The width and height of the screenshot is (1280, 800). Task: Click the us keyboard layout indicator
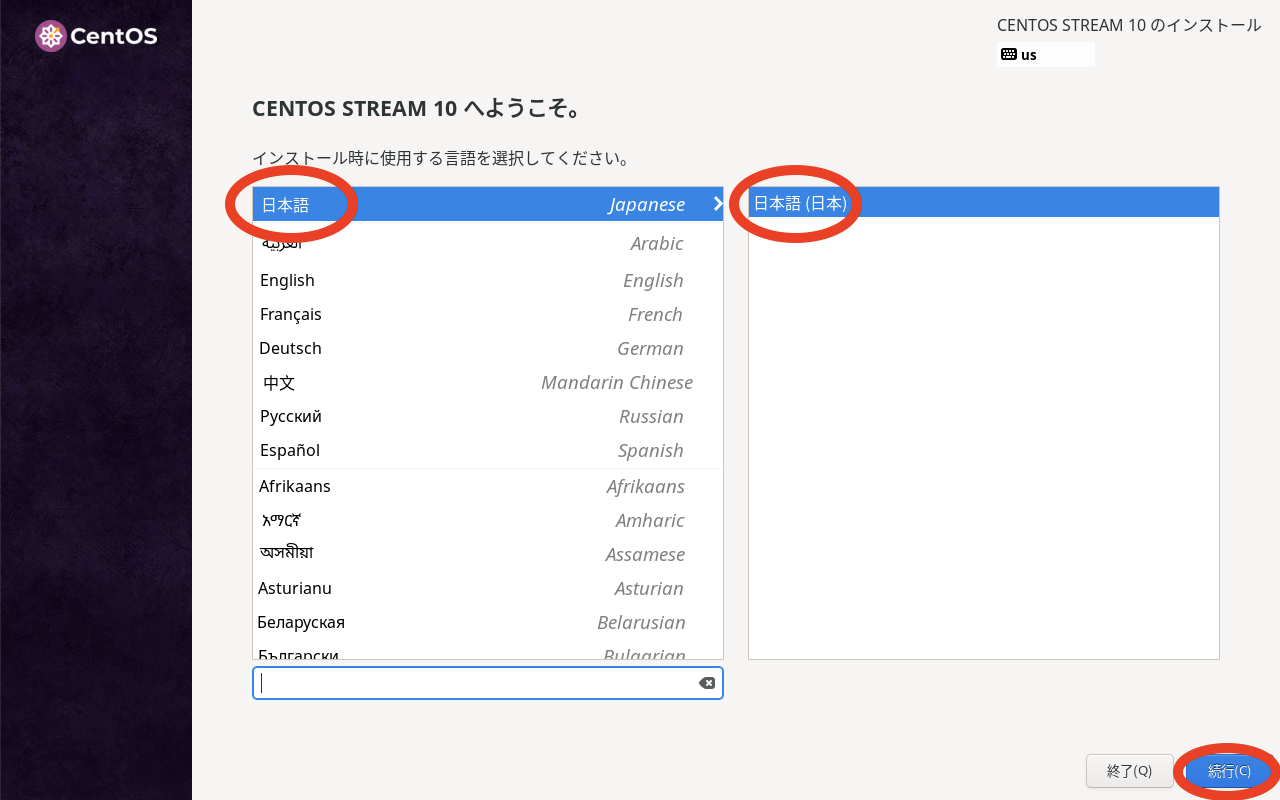1047,55
